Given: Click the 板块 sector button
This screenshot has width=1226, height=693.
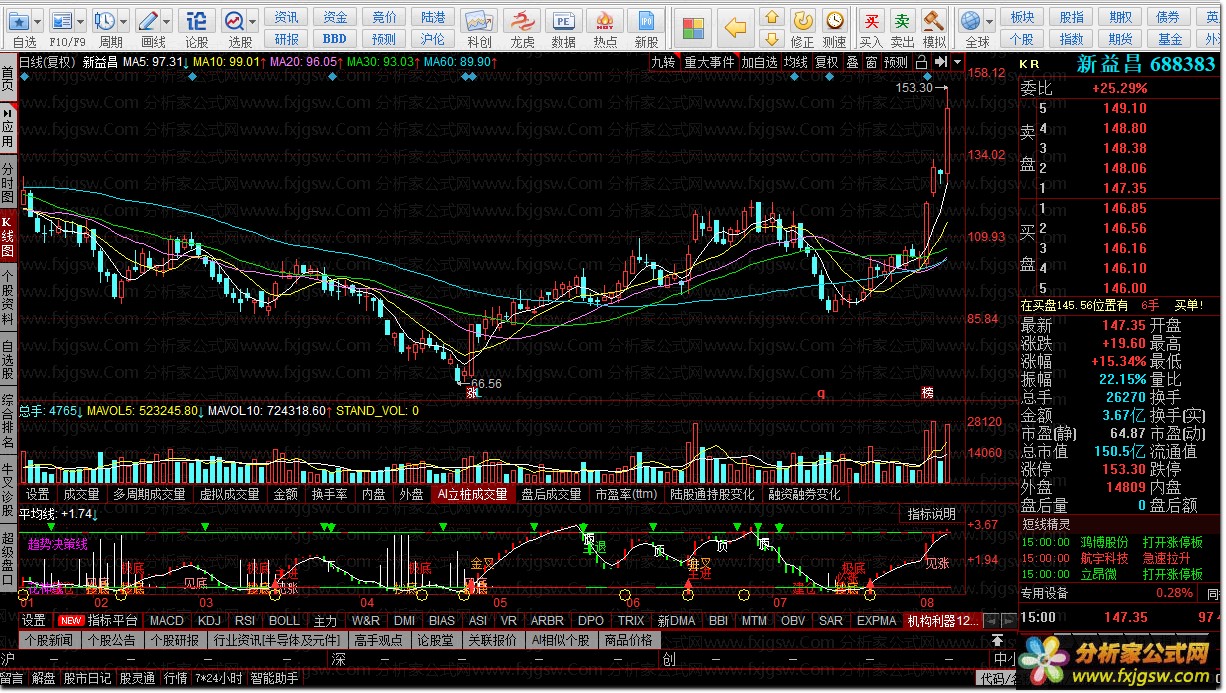Looking at the screenshot, I should (1022, 17).
